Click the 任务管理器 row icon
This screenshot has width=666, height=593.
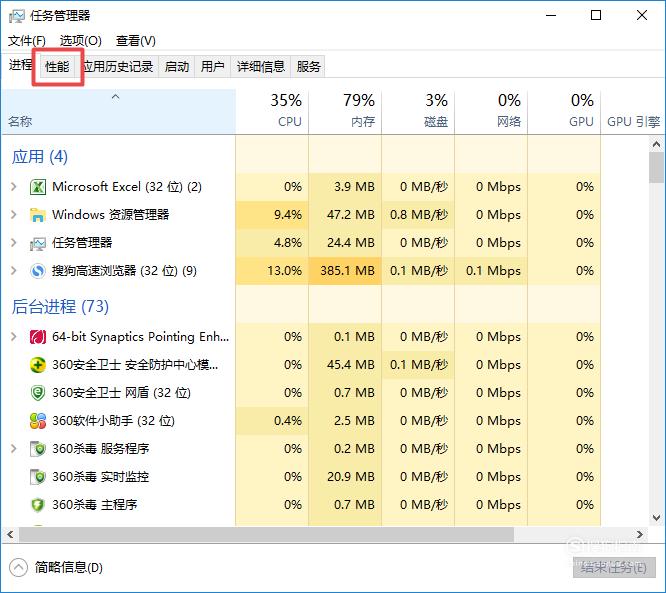click(x=38, y=243)
